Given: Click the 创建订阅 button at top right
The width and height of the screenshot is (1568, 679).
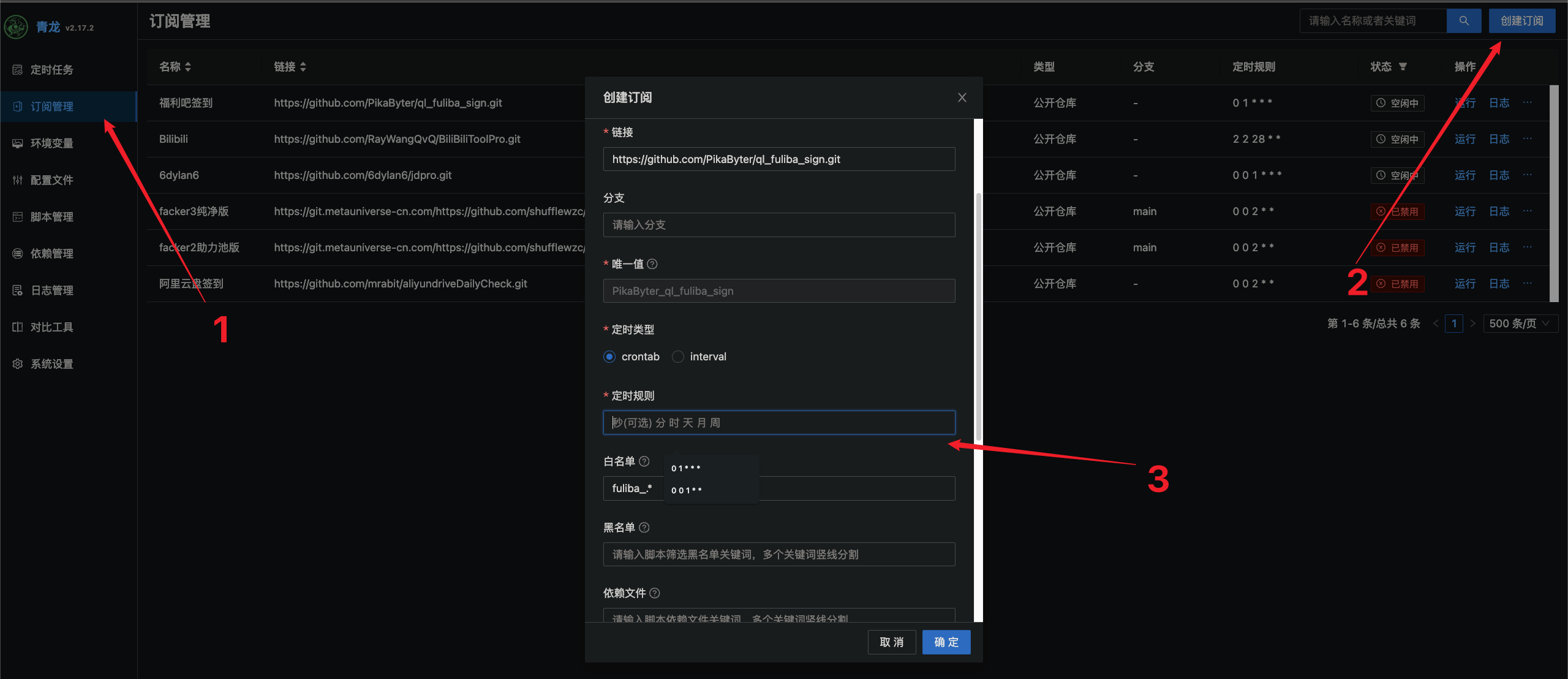Looking at the screenshot, I should (x=1521, y=21).
